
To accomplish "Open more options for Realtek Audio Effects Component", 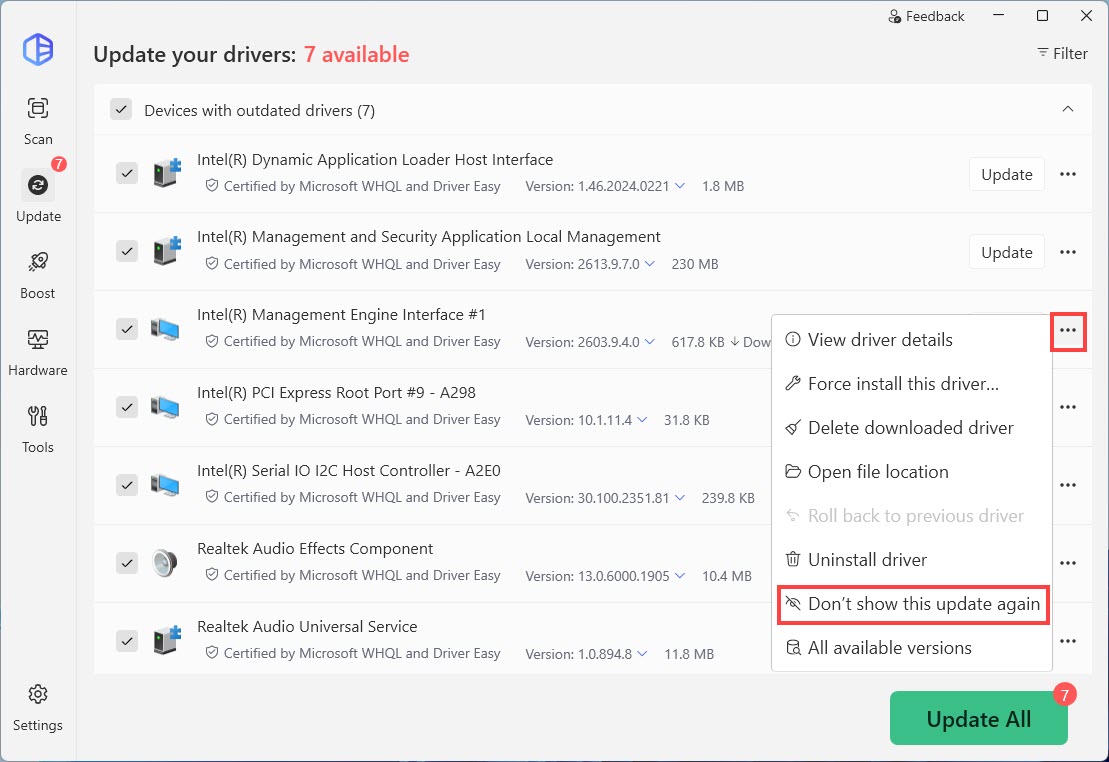I will point(1067,563).
